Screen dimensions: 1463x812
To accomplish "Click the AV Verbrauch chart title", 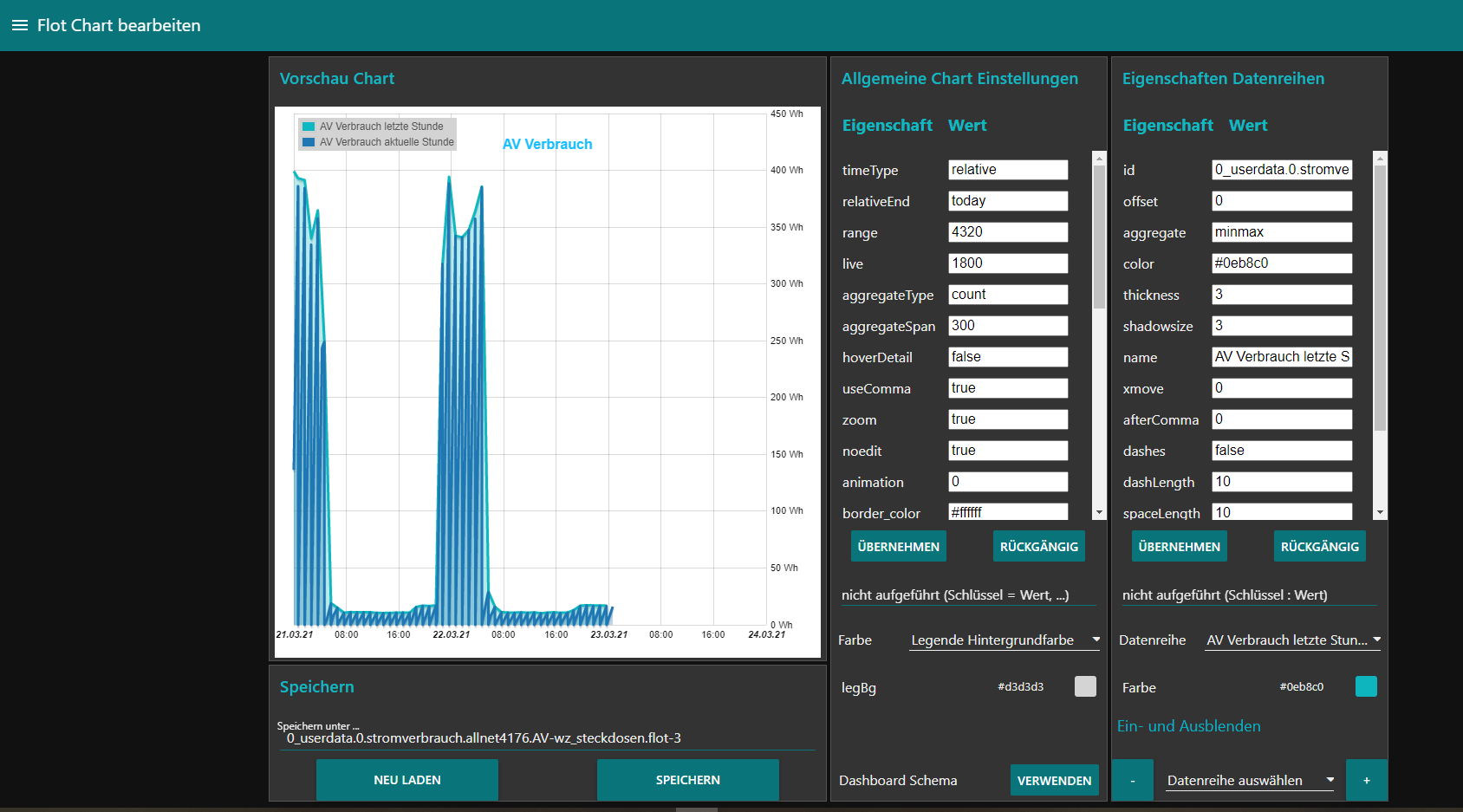I will (x=548, y=144).
